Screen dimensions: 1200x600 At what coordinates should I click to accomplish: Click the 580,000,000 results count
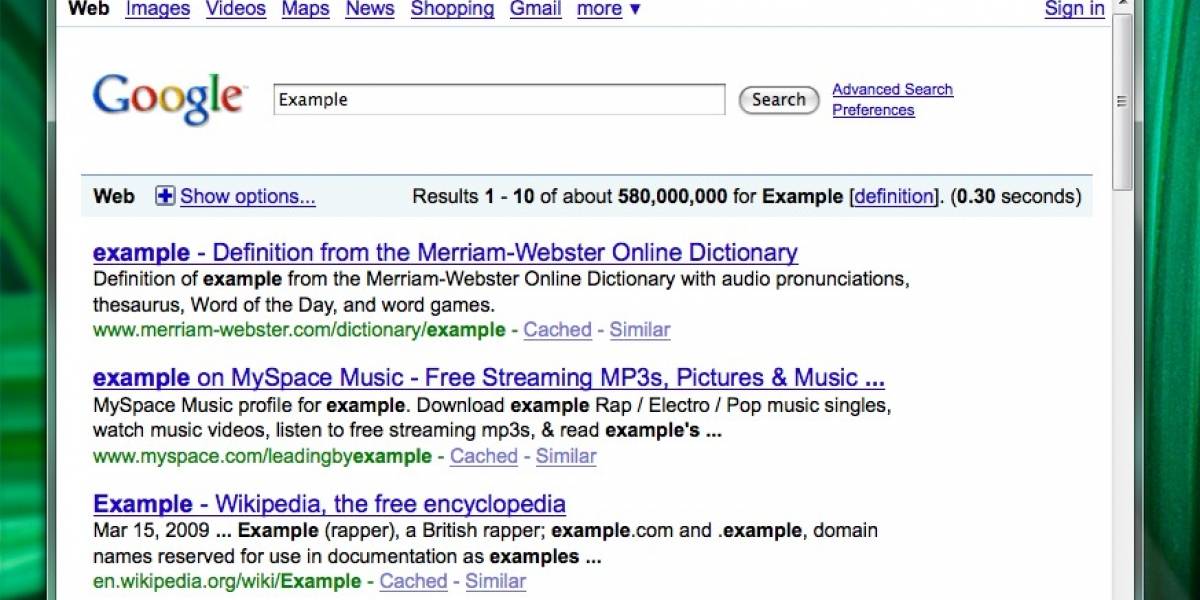coord(672,196)
